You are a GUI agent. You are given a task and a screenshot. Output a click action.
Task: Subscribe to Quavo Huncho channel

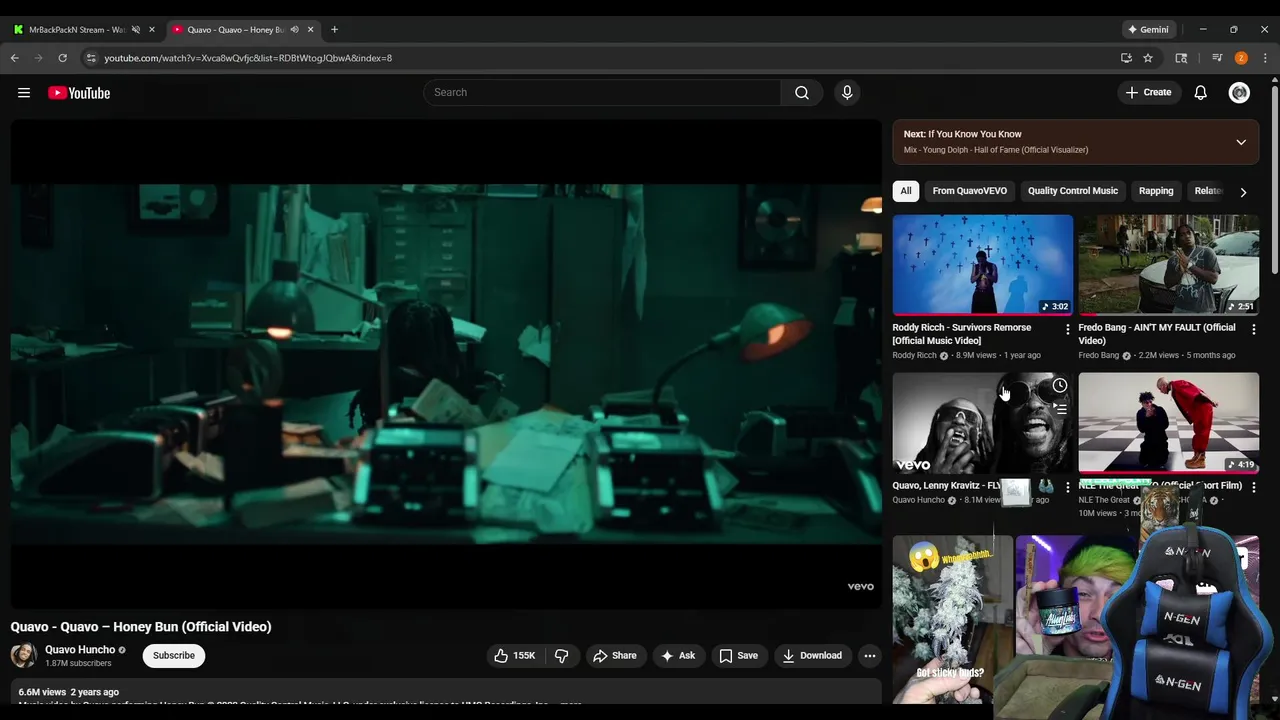click(174, 655)
